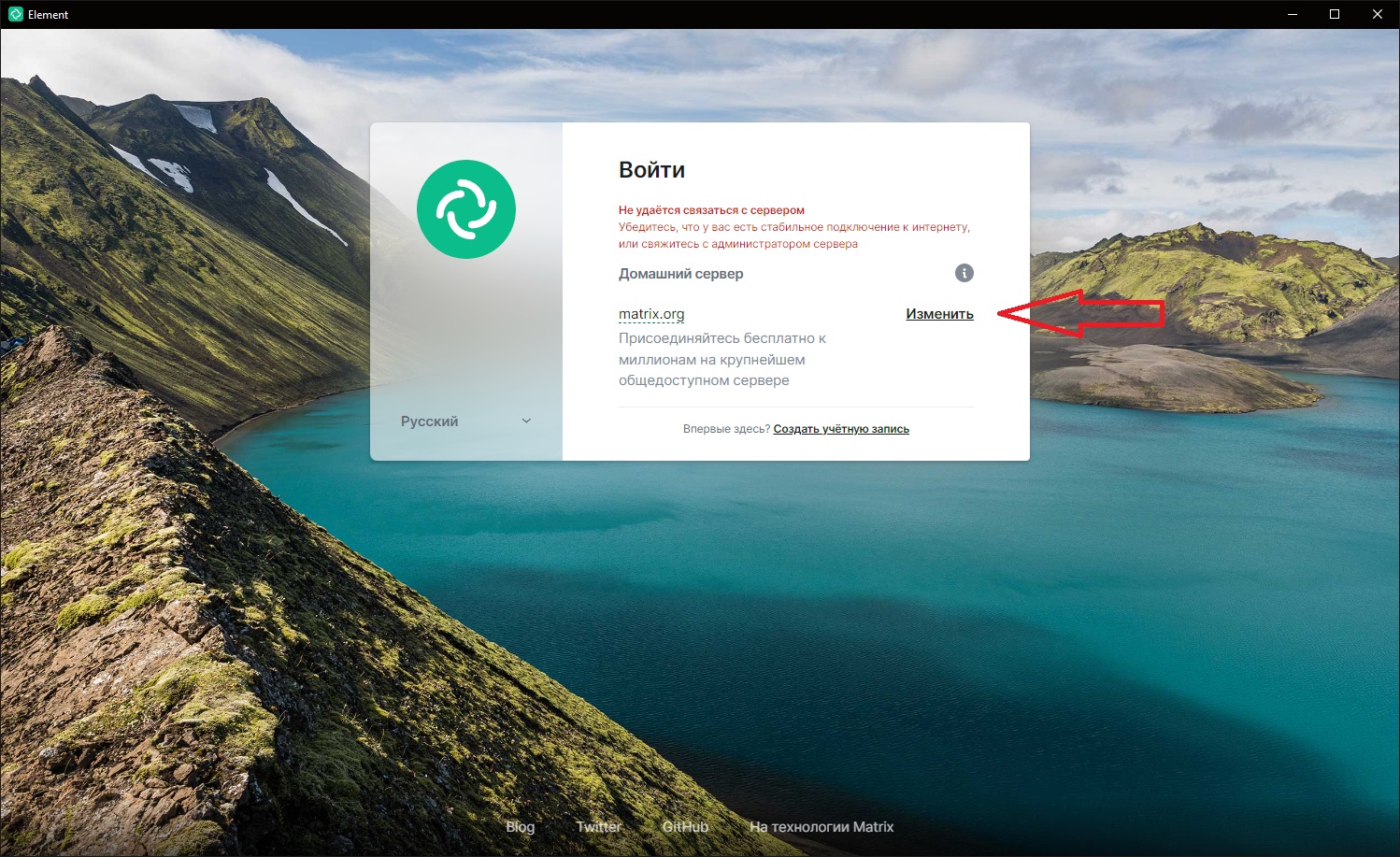
Task: Click the Впервые здесь? text
Action: point(726,429)
